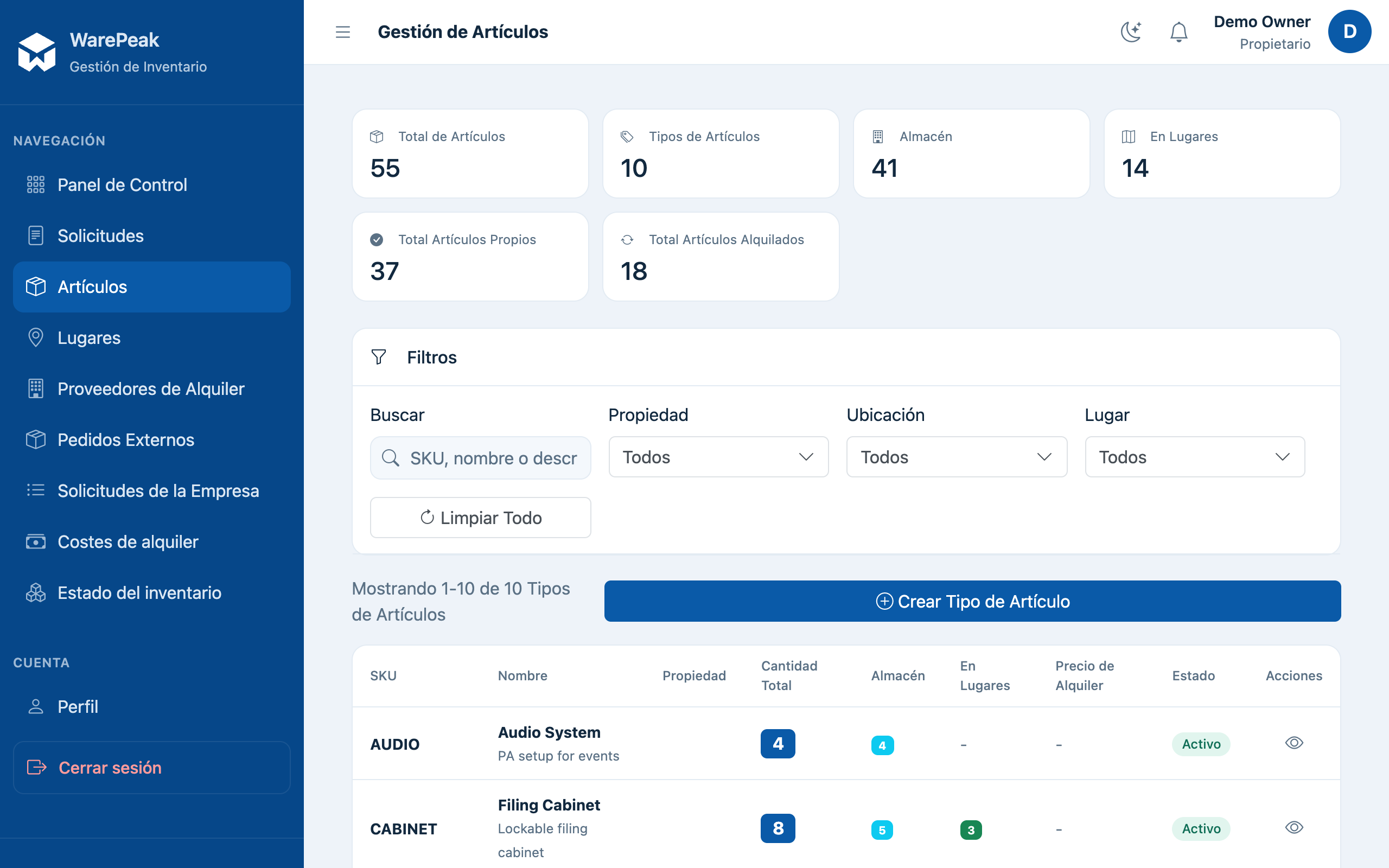The height and width of the screenshot is (868, 1389).
Task: Click the Almacén building card icon
Action: [877, 137]
